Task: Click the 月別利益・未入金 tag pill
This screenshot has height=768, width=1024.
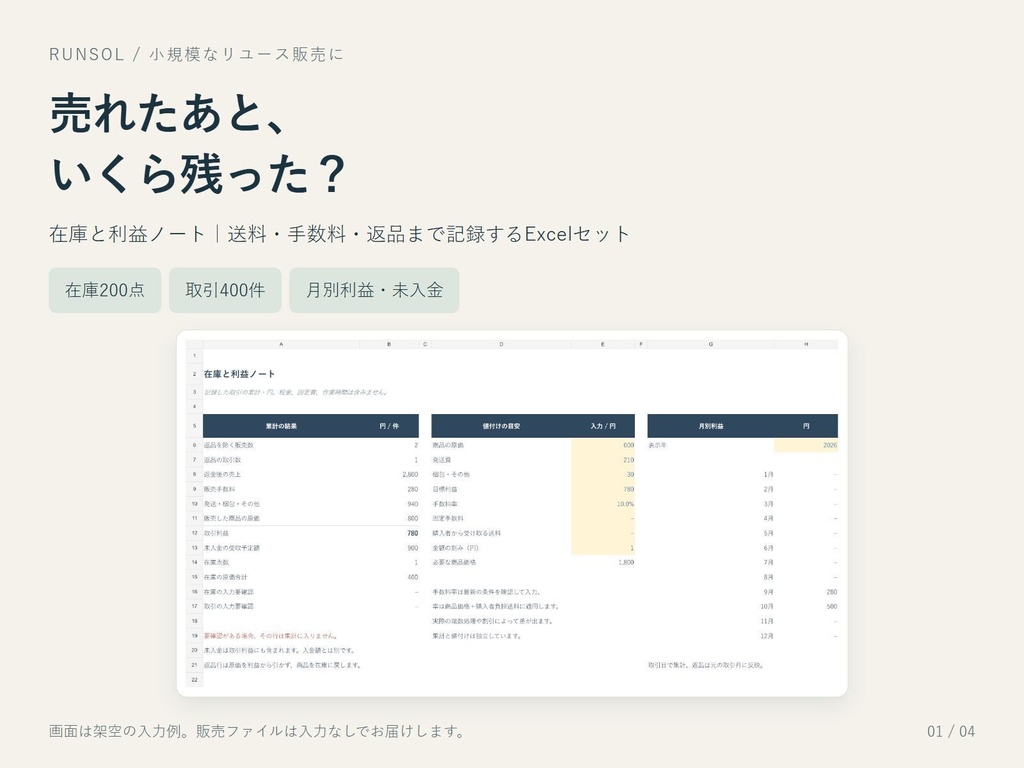Action: (x=374, y=290)
